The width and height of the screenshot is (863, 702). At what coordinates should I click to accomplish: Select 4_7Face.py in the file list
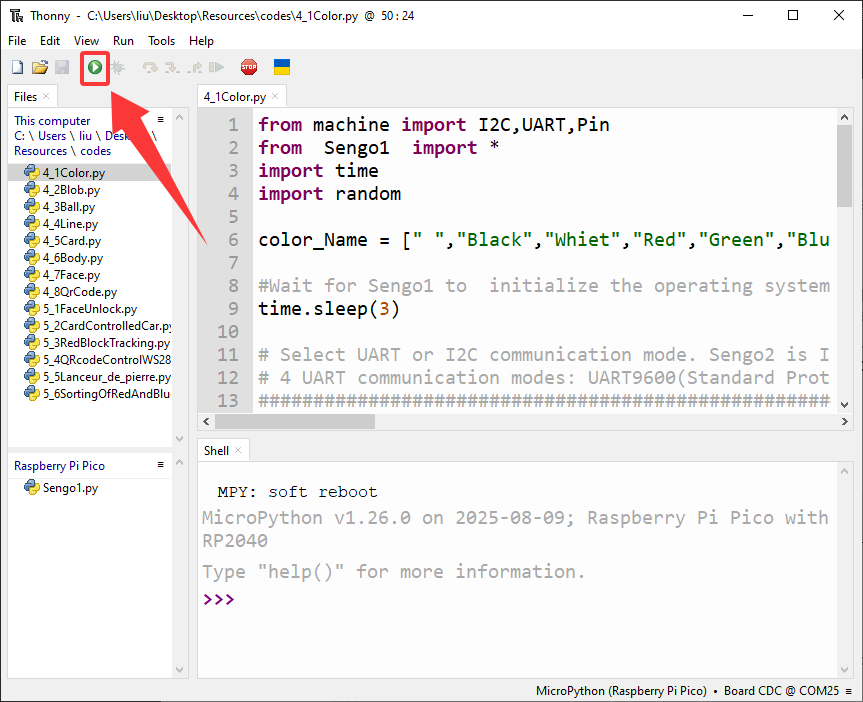[x=72, y=275]
